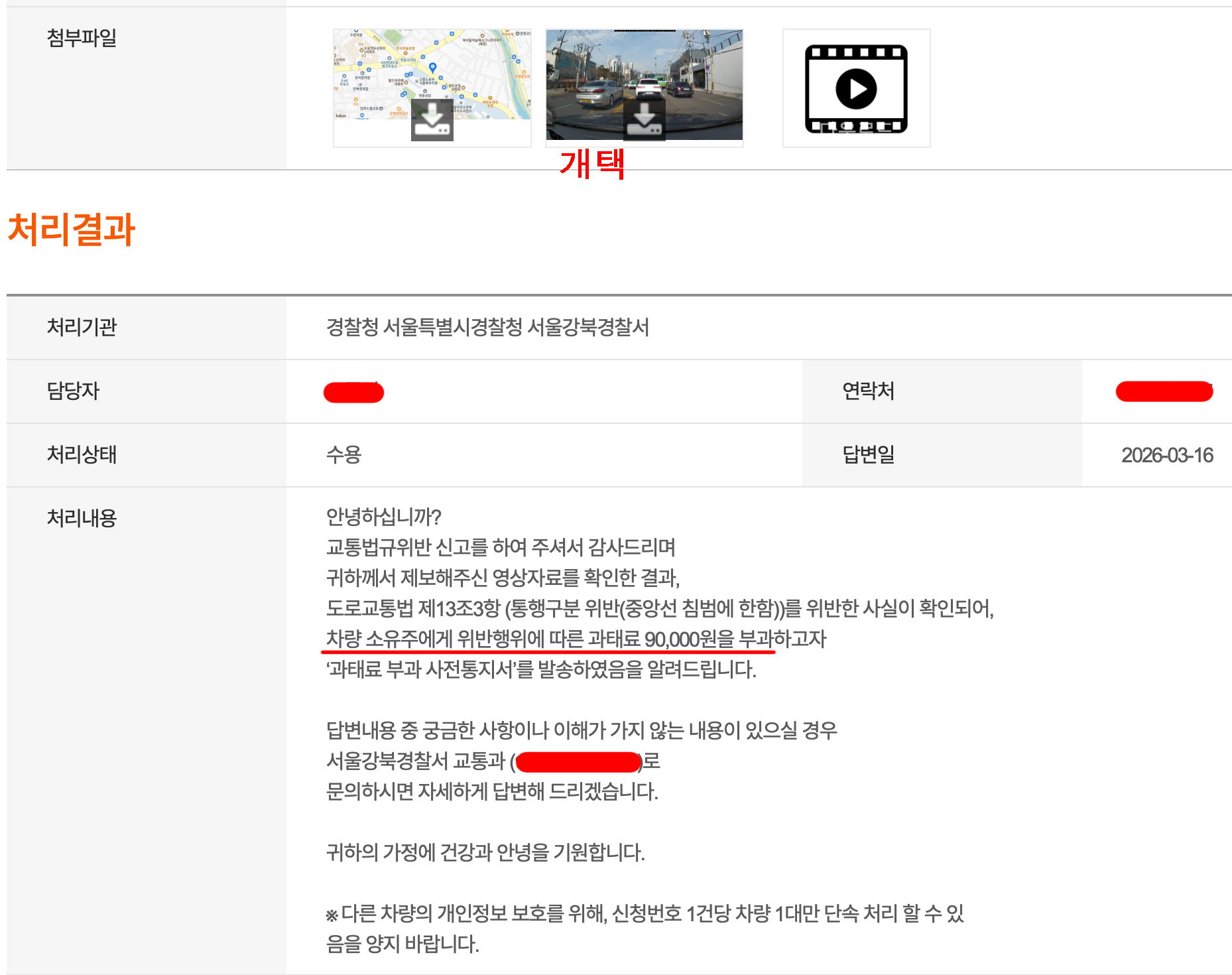Click line 귀하께서 제보해주신 영상자료를 확인한 결과

click(503, 578)
